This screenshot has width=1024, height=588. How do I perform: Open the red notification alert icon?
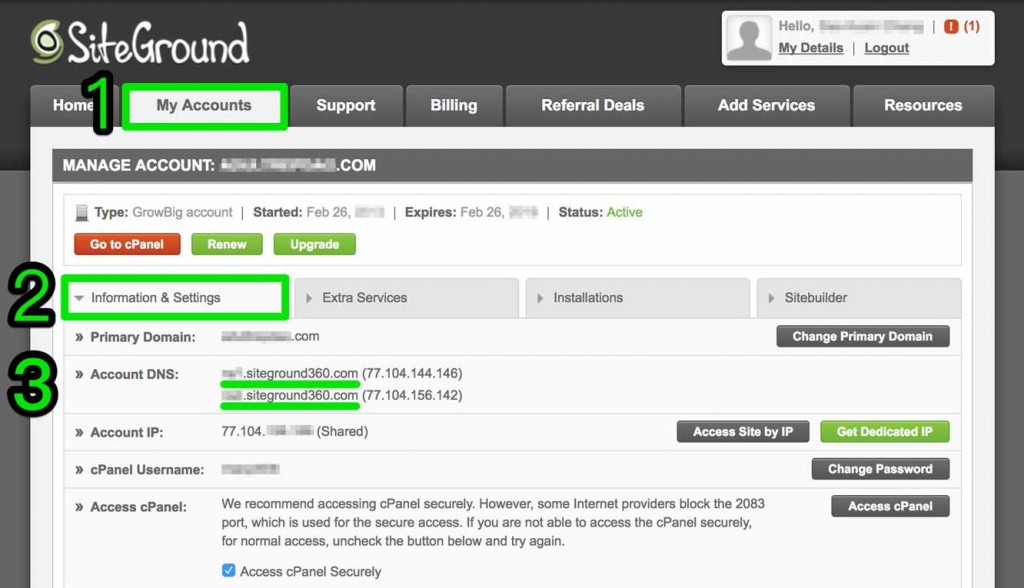pos(951,26)
